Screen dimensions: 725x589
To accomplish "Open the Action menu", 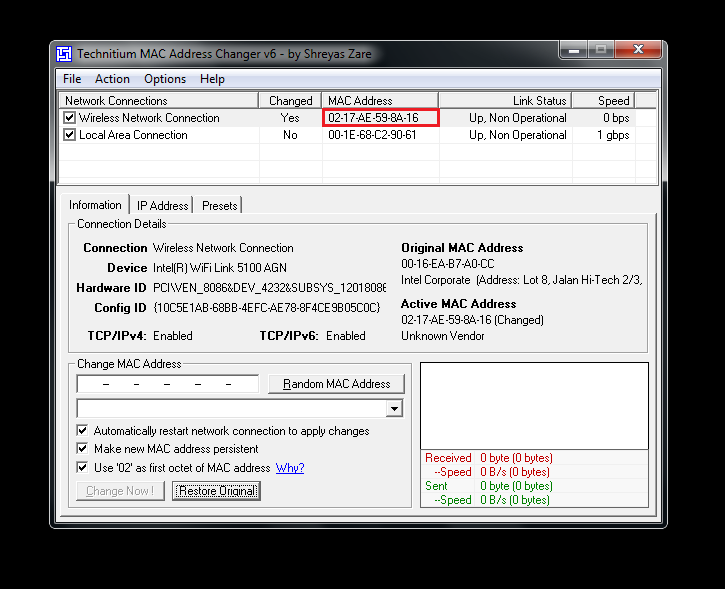I will point(112,79).
